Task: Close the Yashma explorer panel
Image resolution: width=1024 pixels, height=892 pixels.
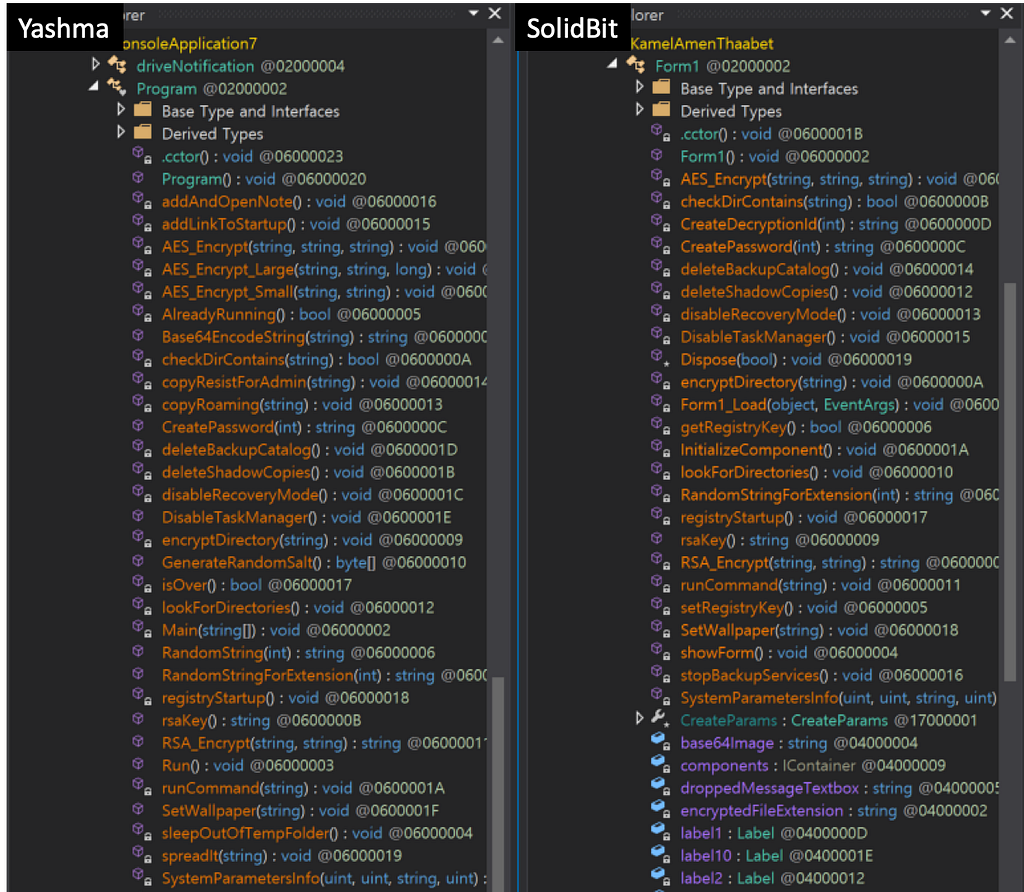Action: click(495, 13)
